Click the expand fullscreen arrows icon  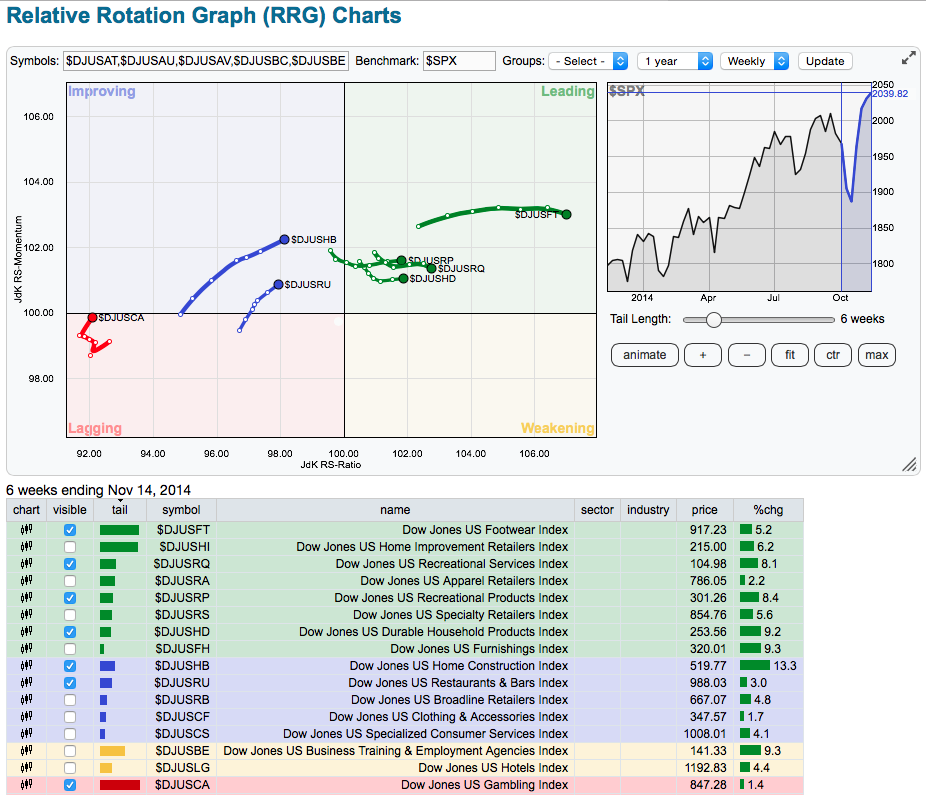coord(908,59)
